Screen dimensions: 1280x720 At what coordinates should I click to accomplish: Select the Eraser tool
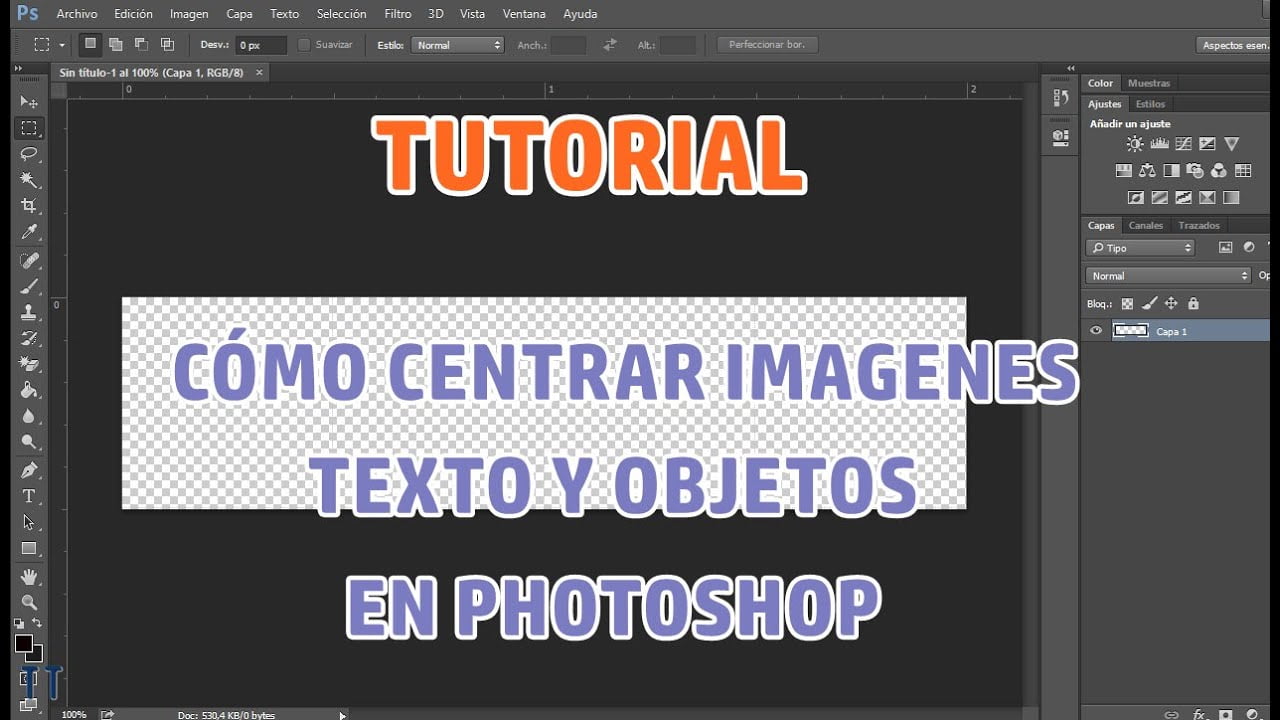click(x=29, y=365)
